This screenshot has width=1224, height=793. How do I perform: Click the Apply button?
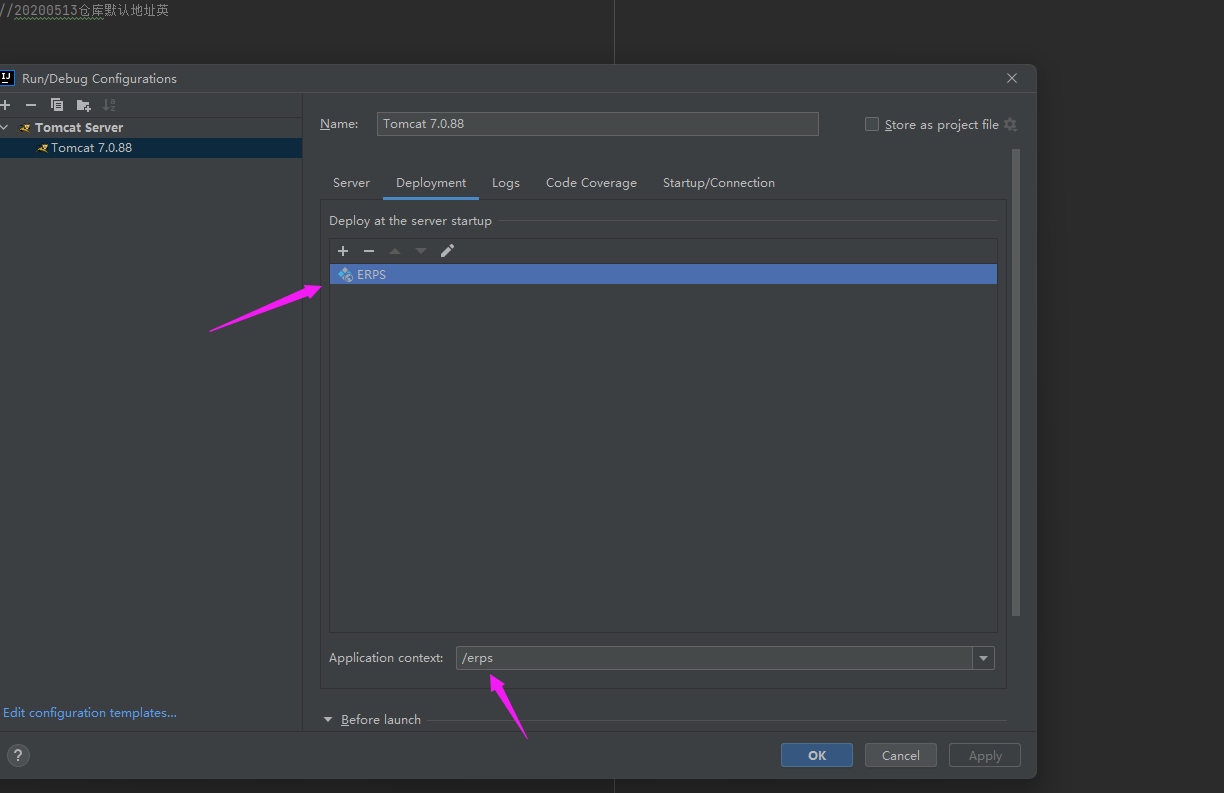(x=985, y=755)
